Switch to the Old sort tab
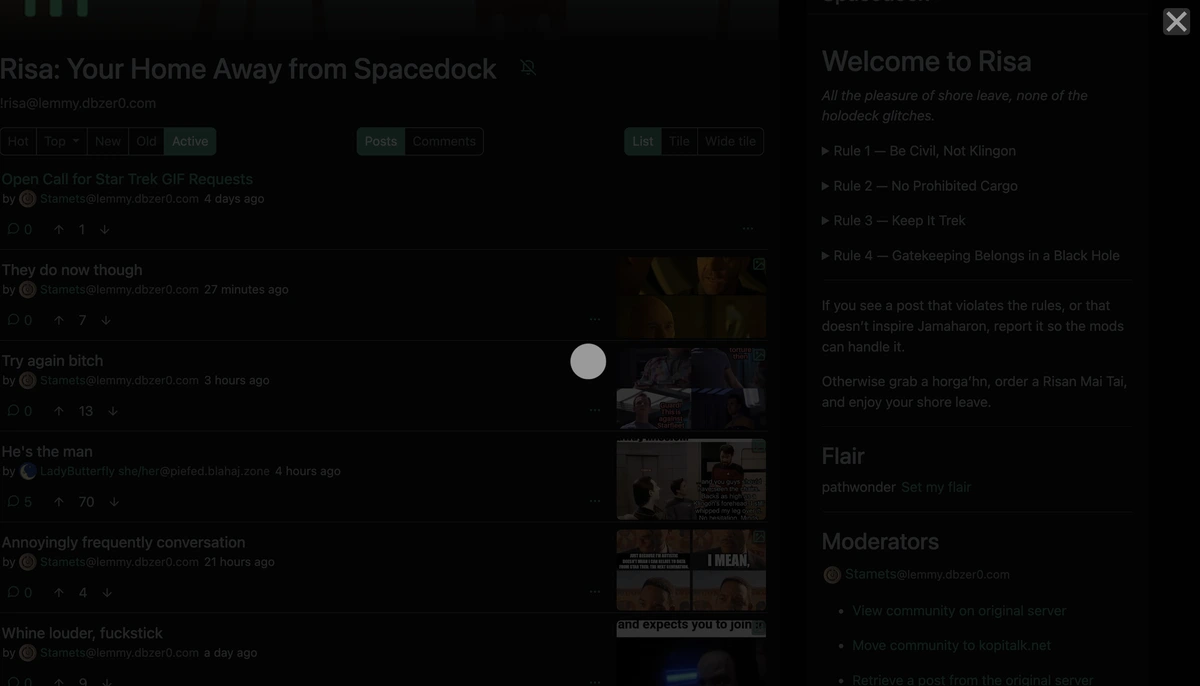 pyautogui.click(x=145, y=141)
